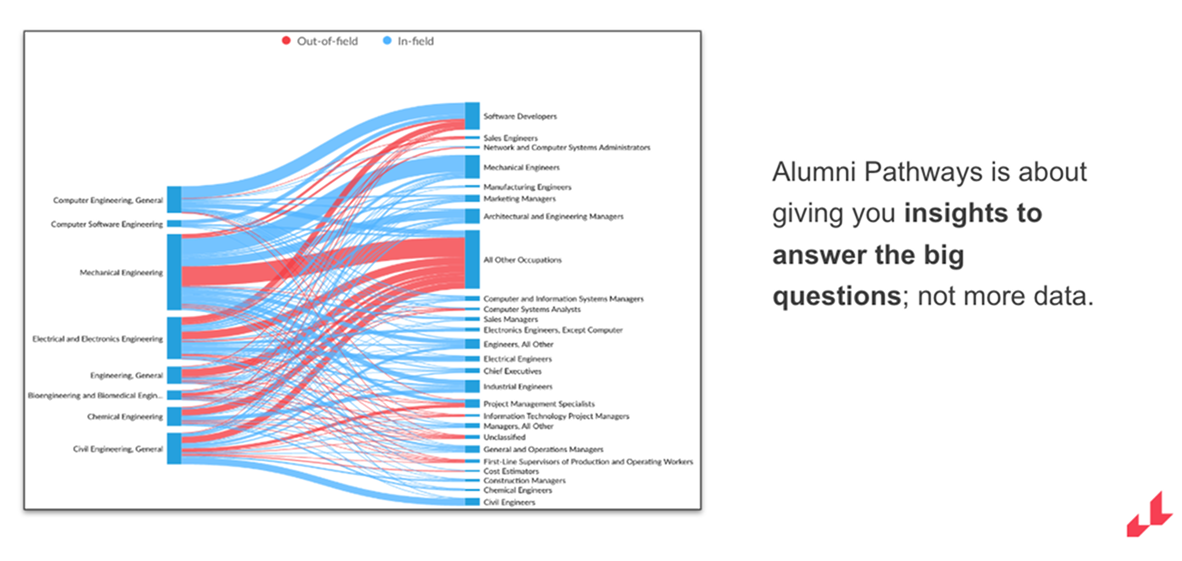
Task: Select the All Other Occupations node
Action: click(472, 259)
